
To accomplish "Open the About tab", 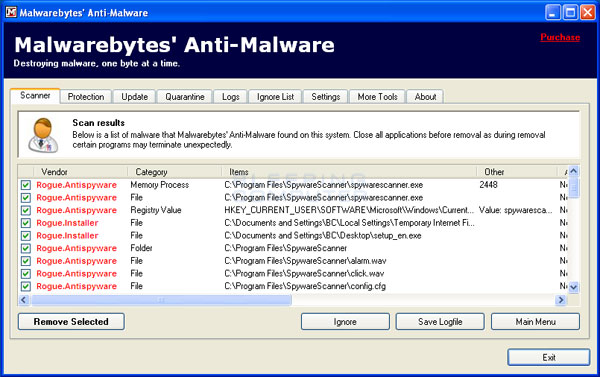I will pos(425,97).
